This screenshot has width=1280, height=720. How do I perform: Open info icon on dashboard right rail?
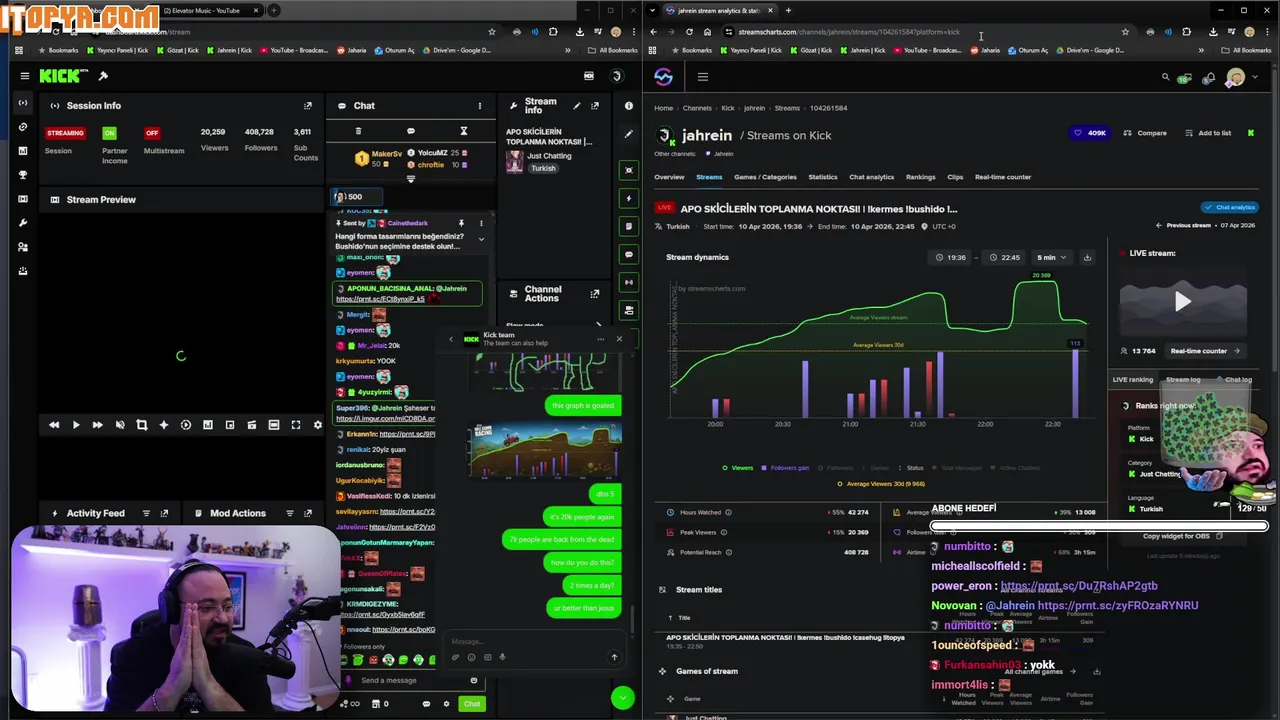[628, 105]
